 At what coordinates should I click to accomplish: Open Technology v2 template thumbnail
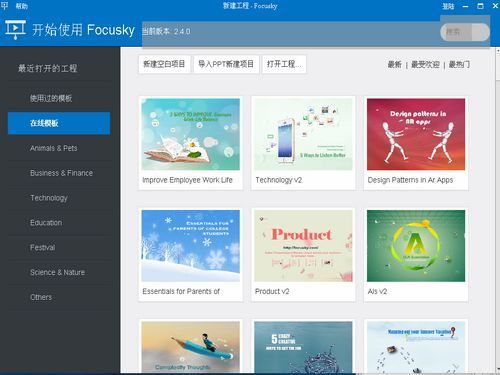(x=303, y=134)
